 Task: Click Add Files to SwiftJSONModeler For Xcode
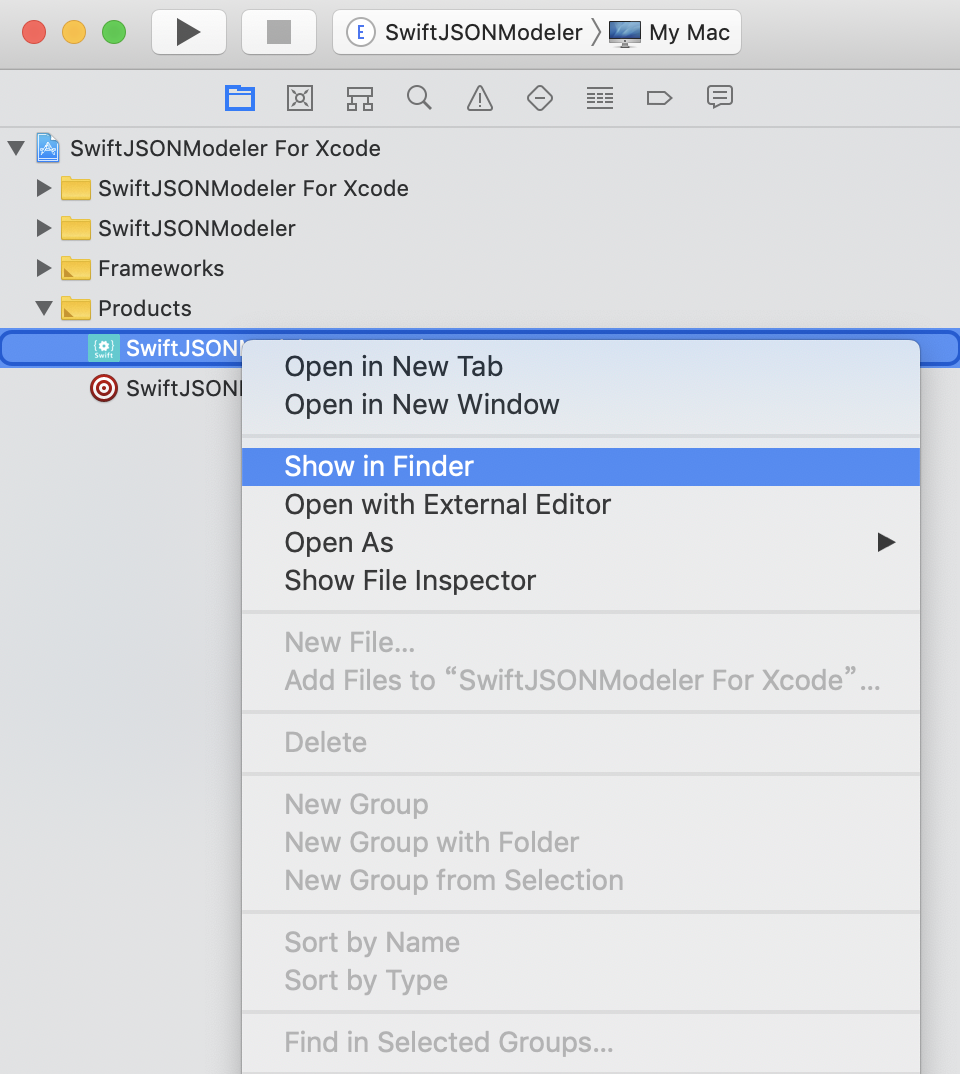pos(581,681)
